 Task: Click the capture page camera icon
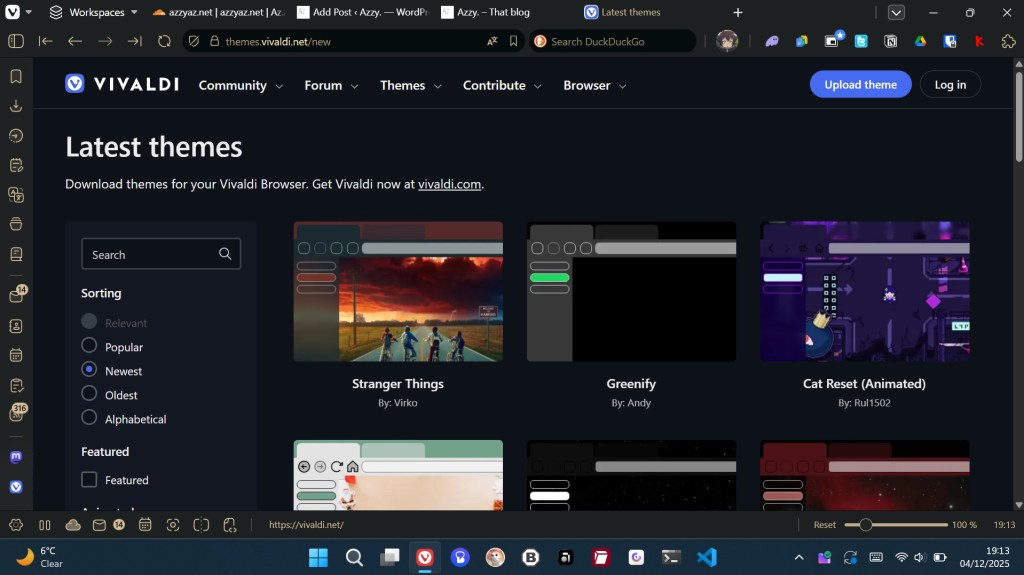pos(173,525)
